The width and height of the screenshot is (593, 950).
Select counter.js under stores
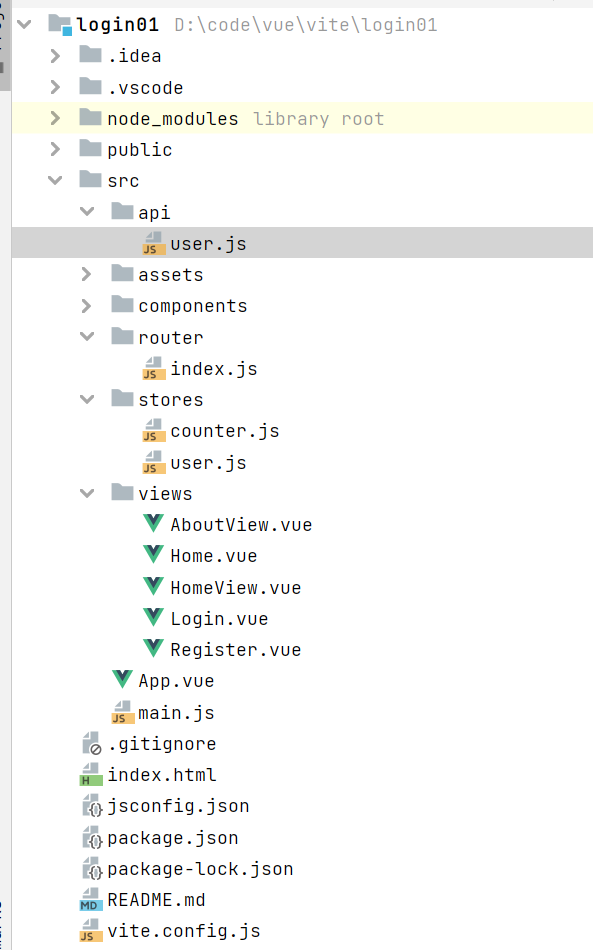pos(225,431)
